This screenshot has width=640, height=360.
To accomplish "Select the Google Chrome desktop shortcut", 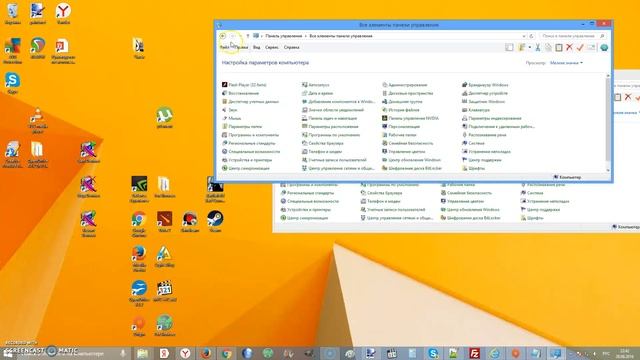I will 139,224.
